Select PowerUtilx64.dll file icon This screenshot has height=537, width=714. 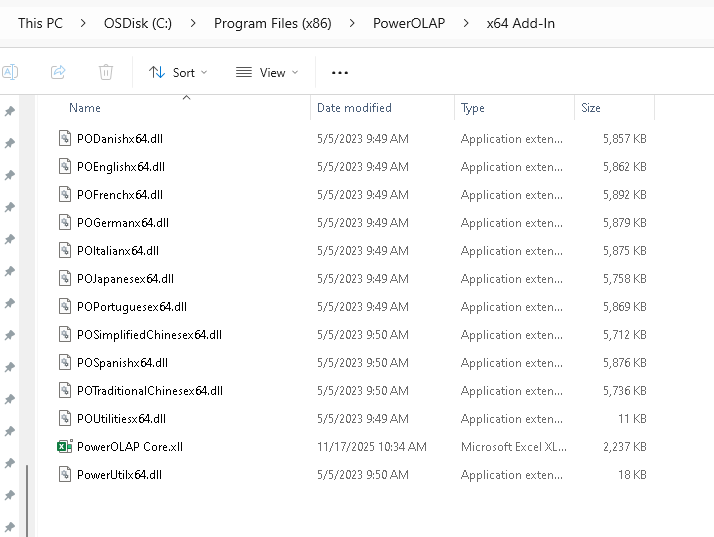(x=65, y=474)
